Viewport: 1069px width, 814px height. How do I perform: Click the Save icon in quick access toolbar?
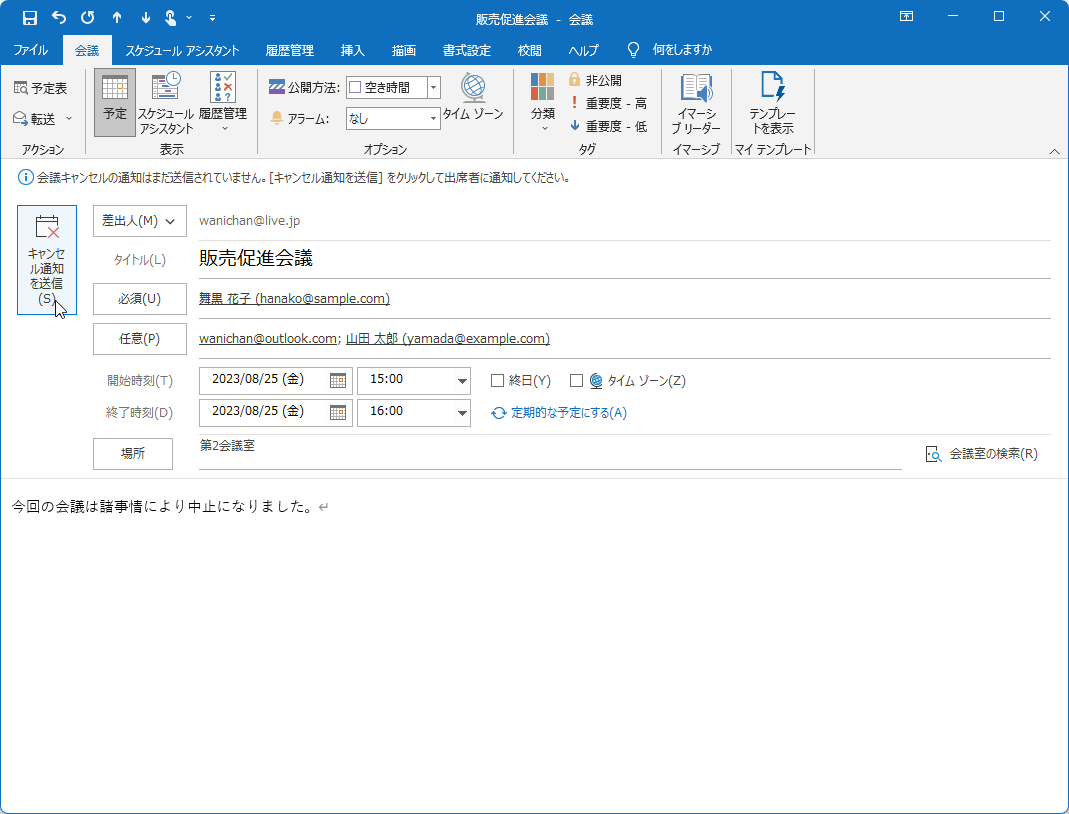pos(29,18)
